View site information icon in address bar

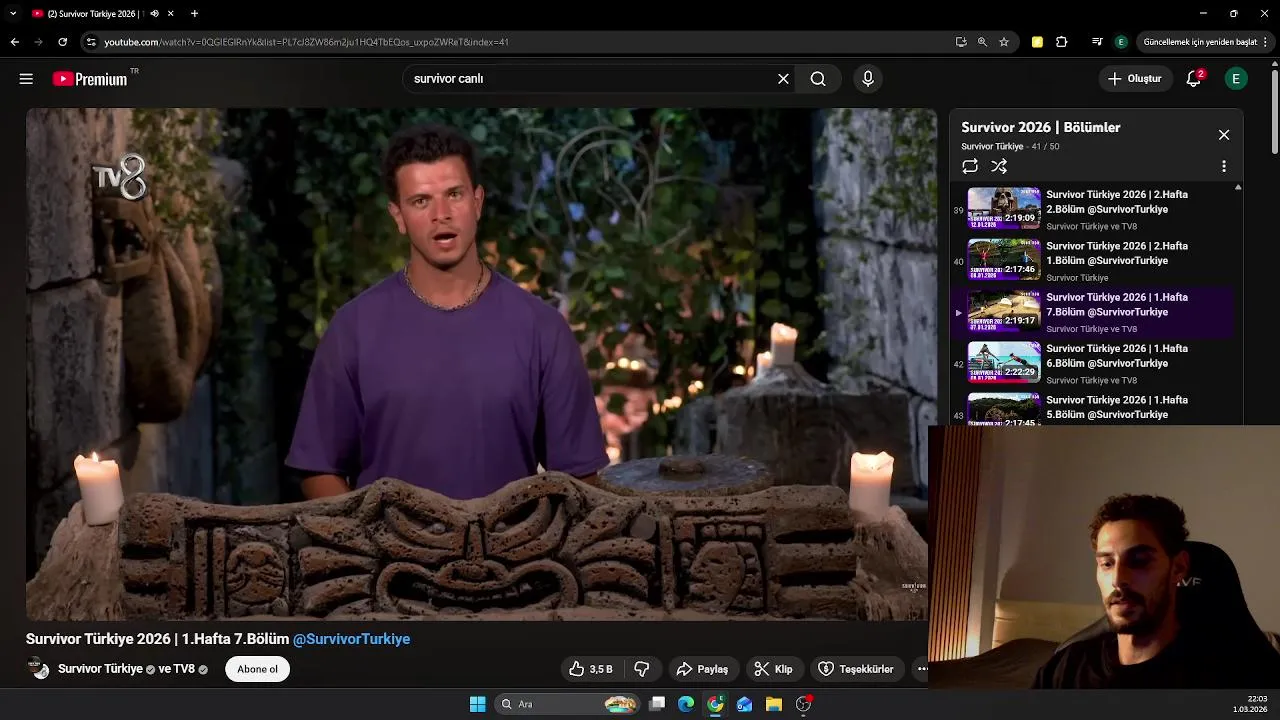[x=91, y=42]
